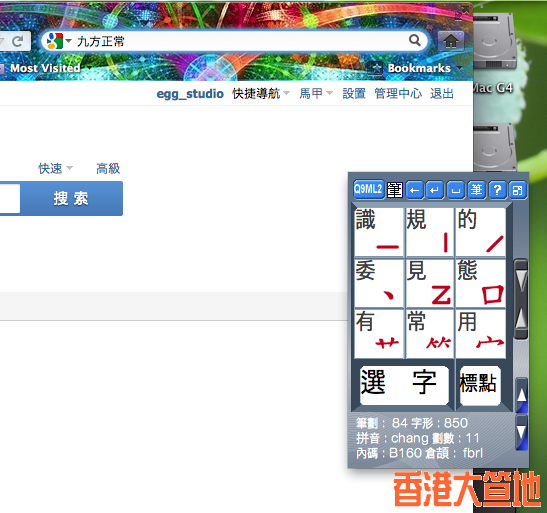Click the blue page-up arrow in Q9 panel
Screen dimensions: 547x513
pos(521,395)
